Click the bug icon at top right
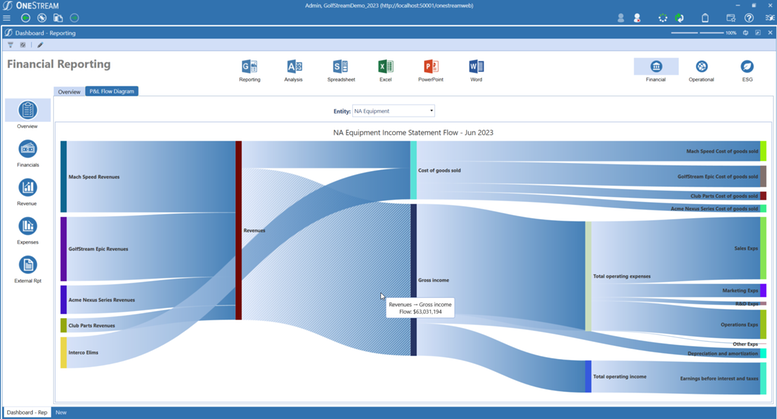This screenshot has width=777, height=419. [770, 18]
